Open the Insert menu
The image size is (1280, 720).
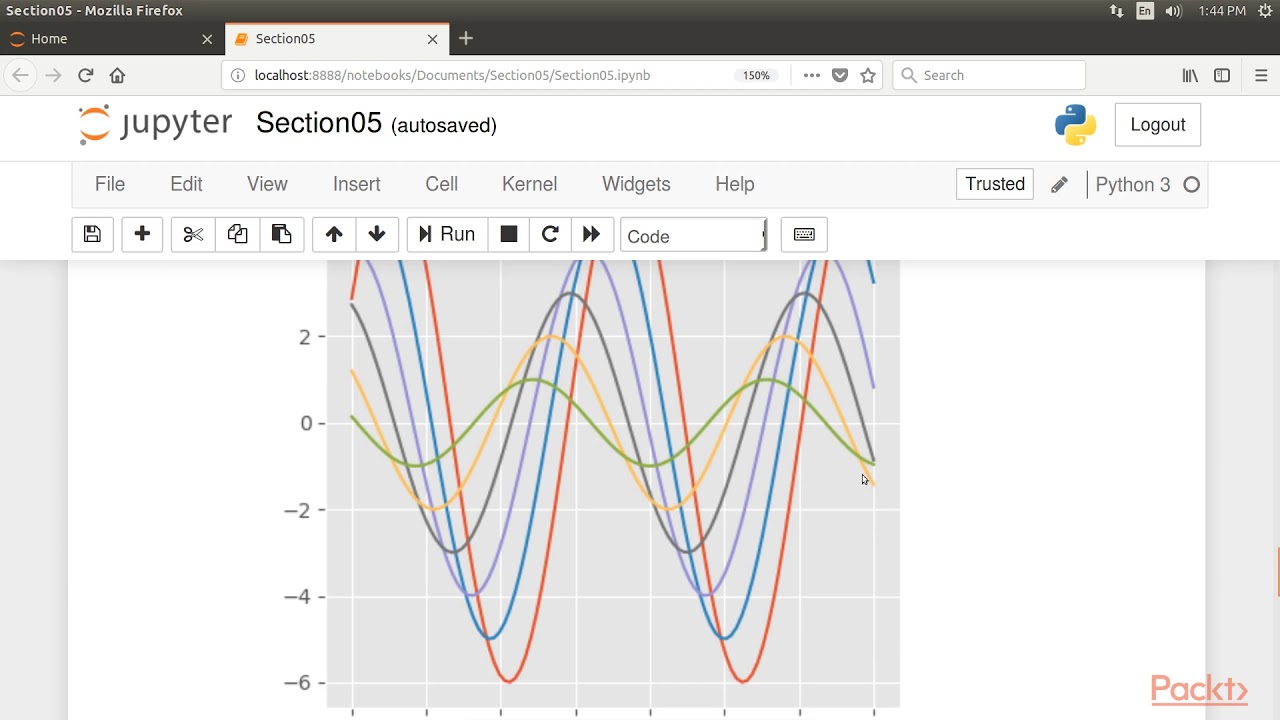tap(357, 184)
